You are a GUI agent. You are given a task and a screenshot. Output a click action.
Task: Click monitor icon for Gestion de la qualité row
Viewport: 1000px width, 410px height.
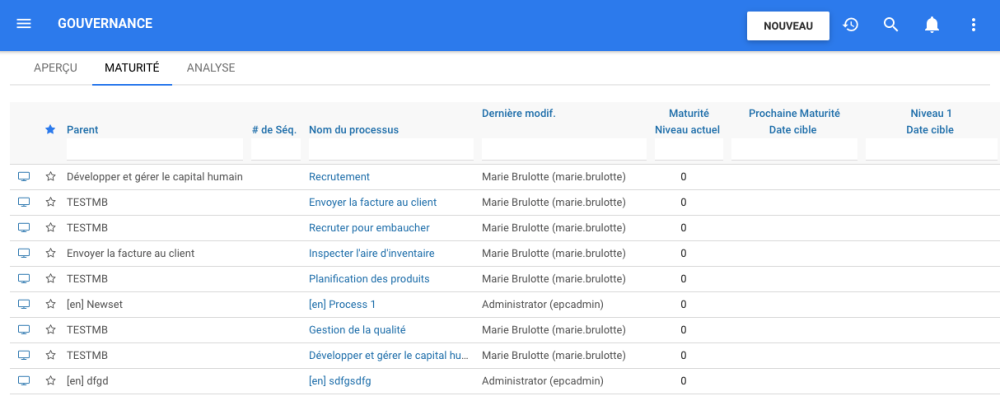coord(24,329)
